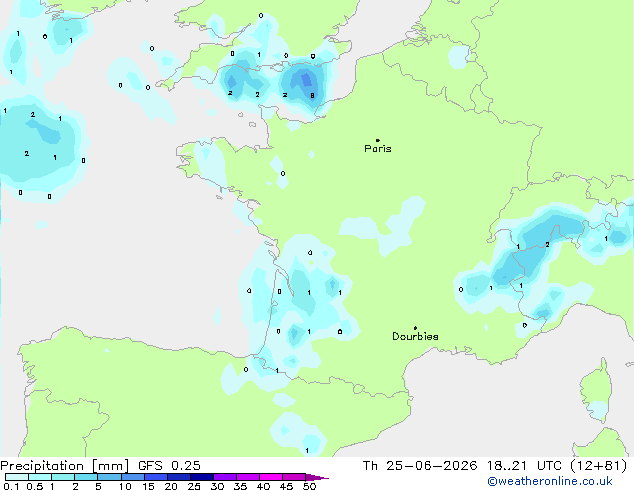
Task: Pick the 15–20 mm legend swatch
Action: (x=155, y=477)
